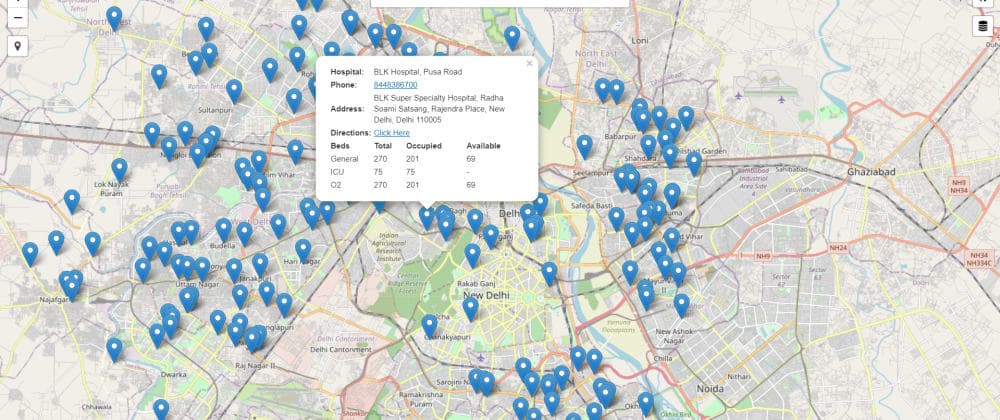The width and height of the screenshot is (1000, 420).
Task: Select the marker near Dwarka
Action: coord(114,348)
